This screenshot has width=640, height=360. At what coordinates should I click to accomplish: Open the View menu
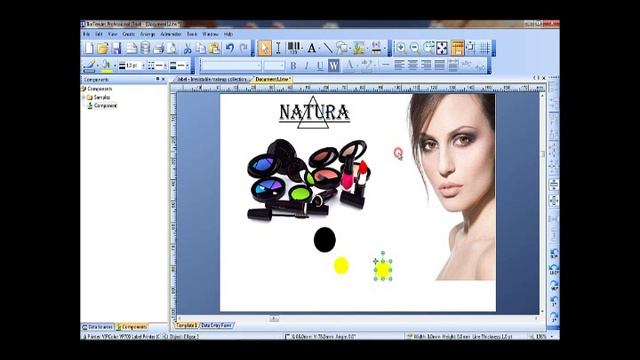[x=112, y=34]
